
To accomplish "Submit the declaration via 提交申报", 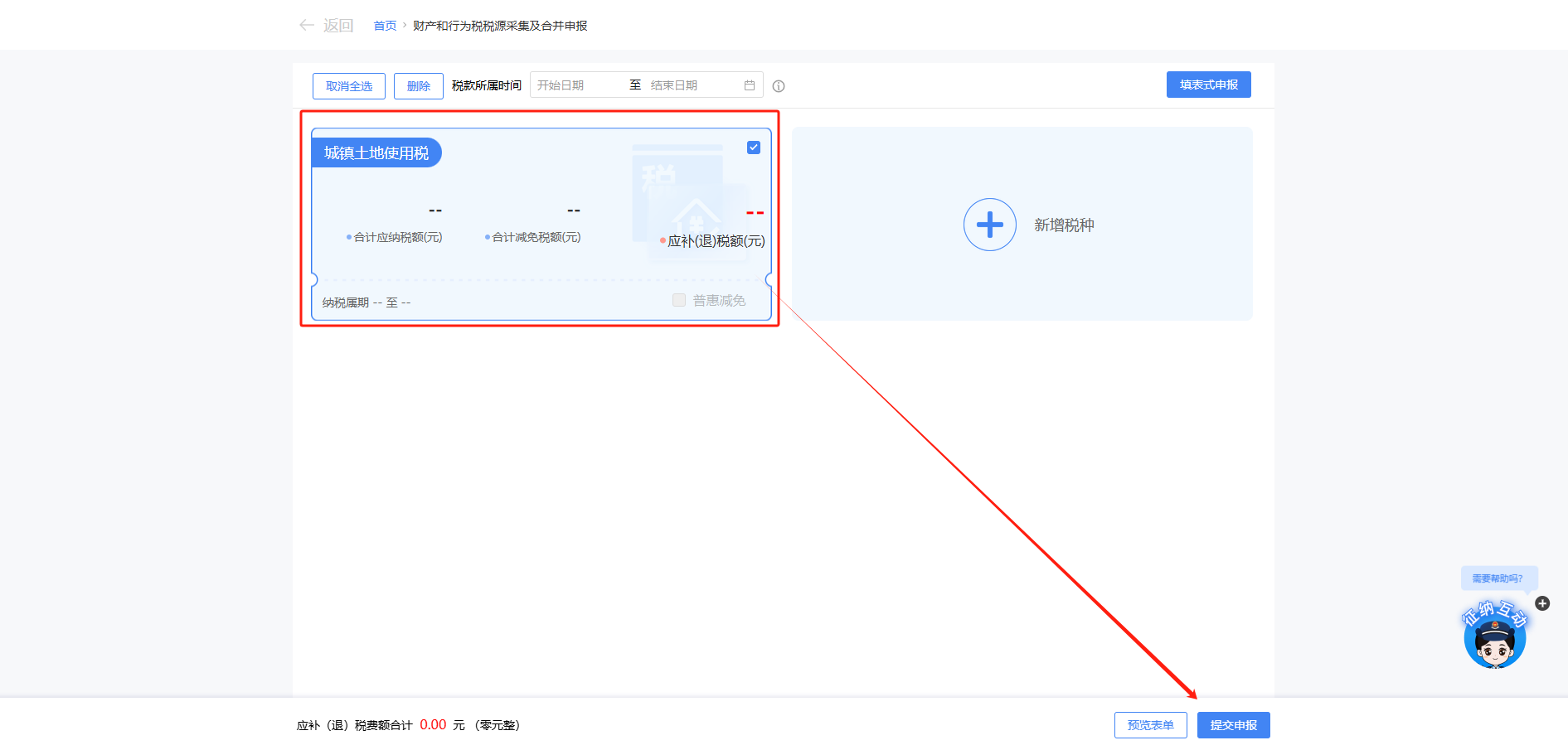I will point(1233,724).
